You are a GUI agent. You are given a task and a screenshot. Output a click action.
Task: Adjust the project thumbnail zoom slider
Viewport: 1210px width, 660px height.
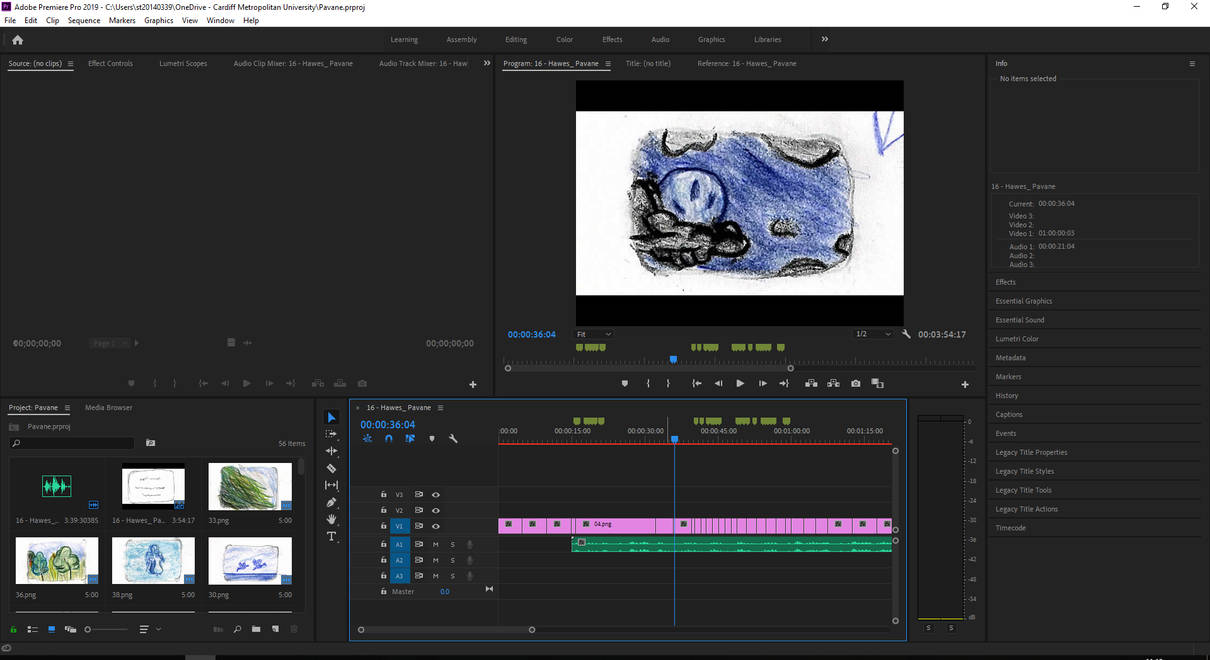point(90,629)
